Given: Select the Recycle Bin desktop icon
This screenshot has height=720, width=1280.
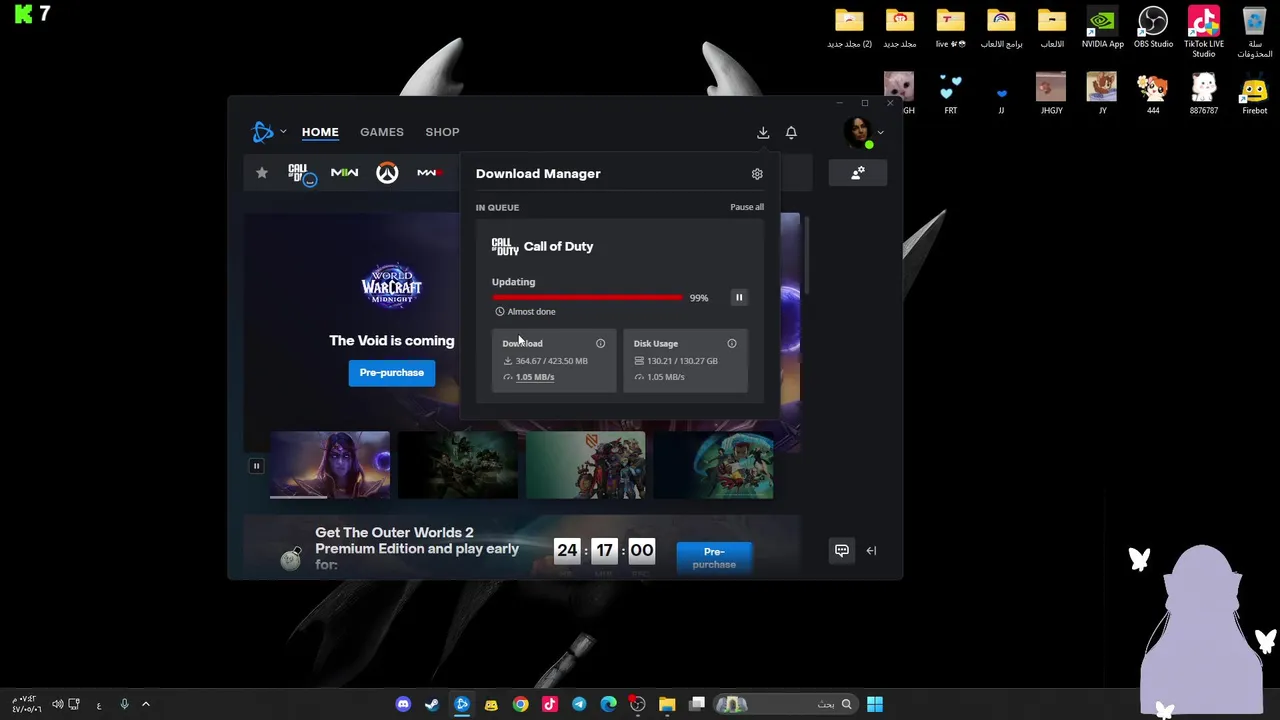Looking at the screenshot, I should click(x=1254, y=32).
